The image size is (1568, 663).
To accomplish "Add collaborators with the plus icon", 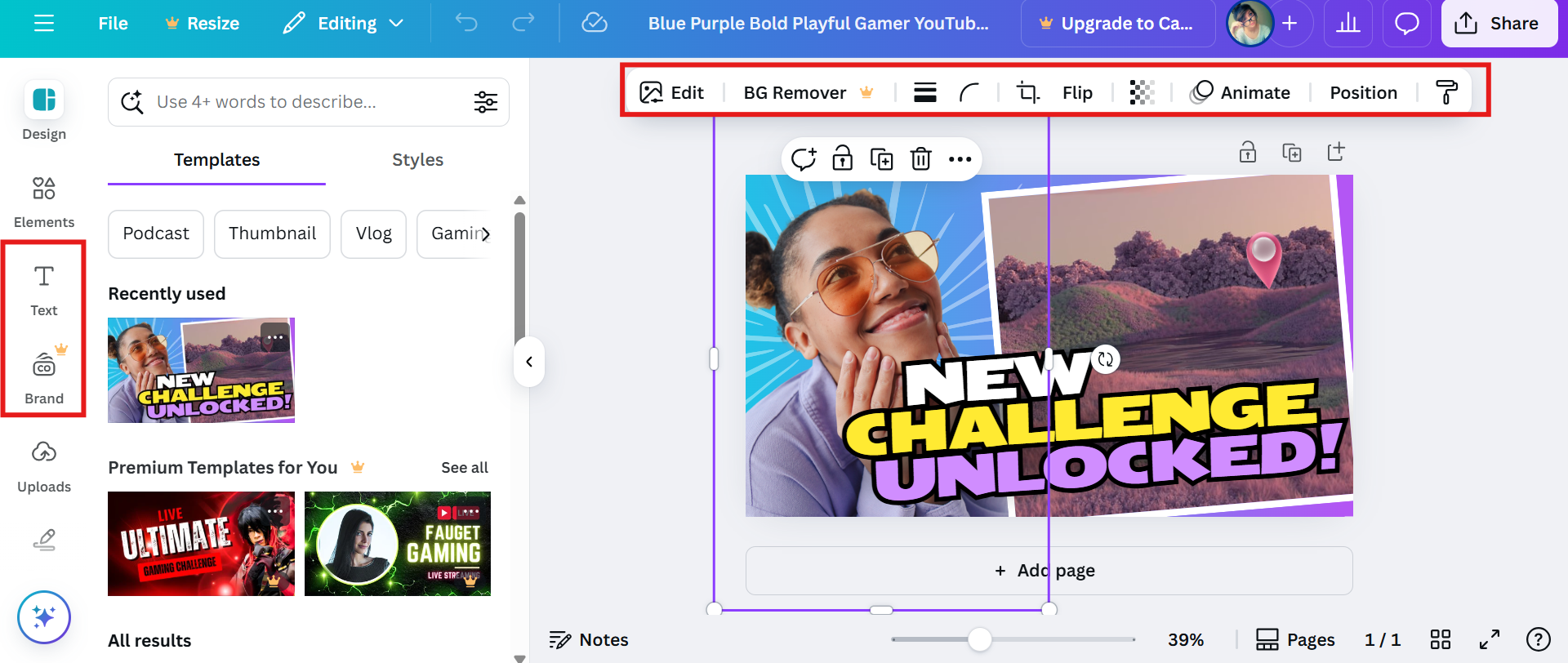I will coord(1290,24).
